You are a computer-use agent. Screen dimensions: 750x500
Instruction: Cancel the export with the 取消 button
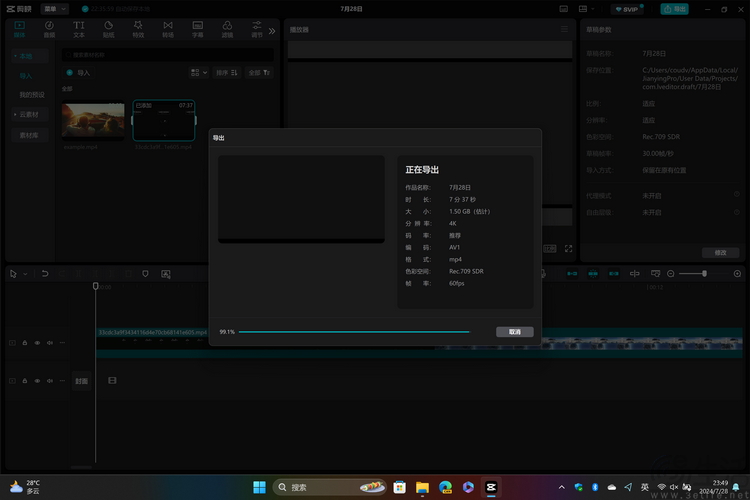click(515, 332)
